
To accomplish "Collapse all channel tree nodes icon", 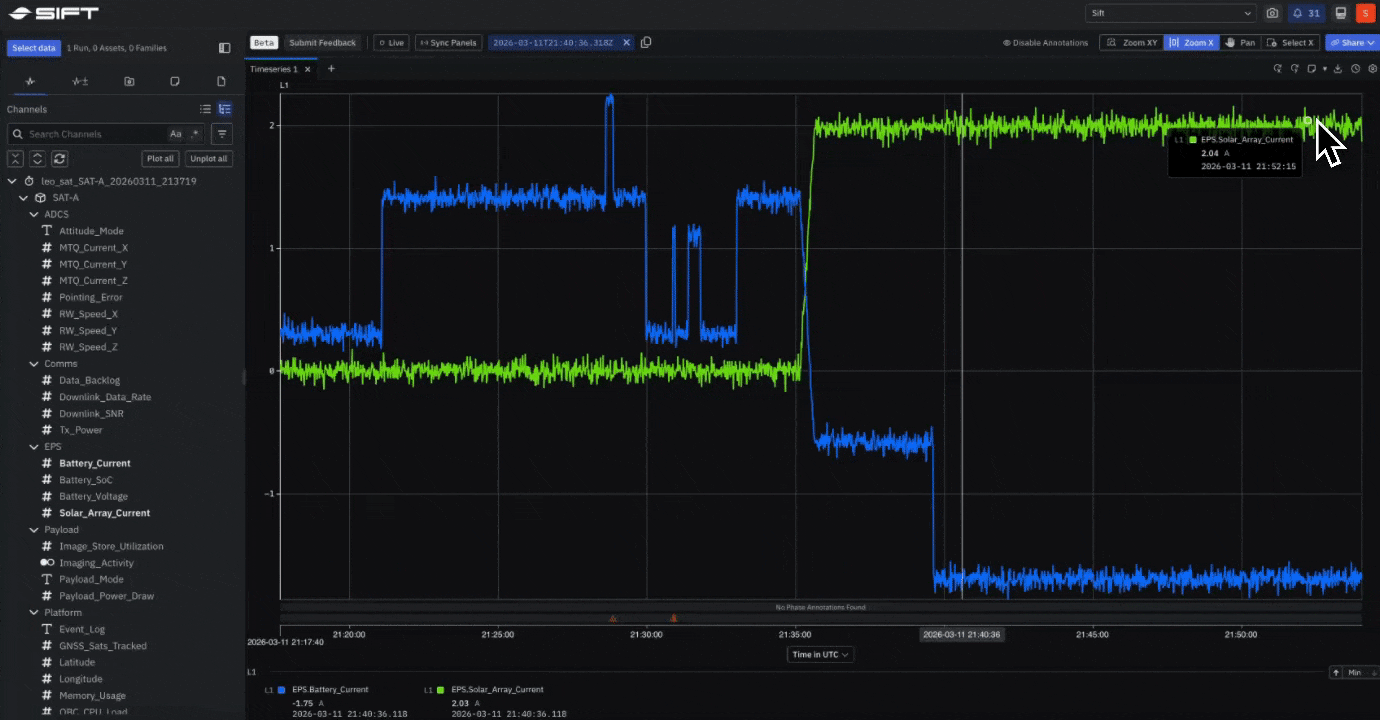I will 16,158.
